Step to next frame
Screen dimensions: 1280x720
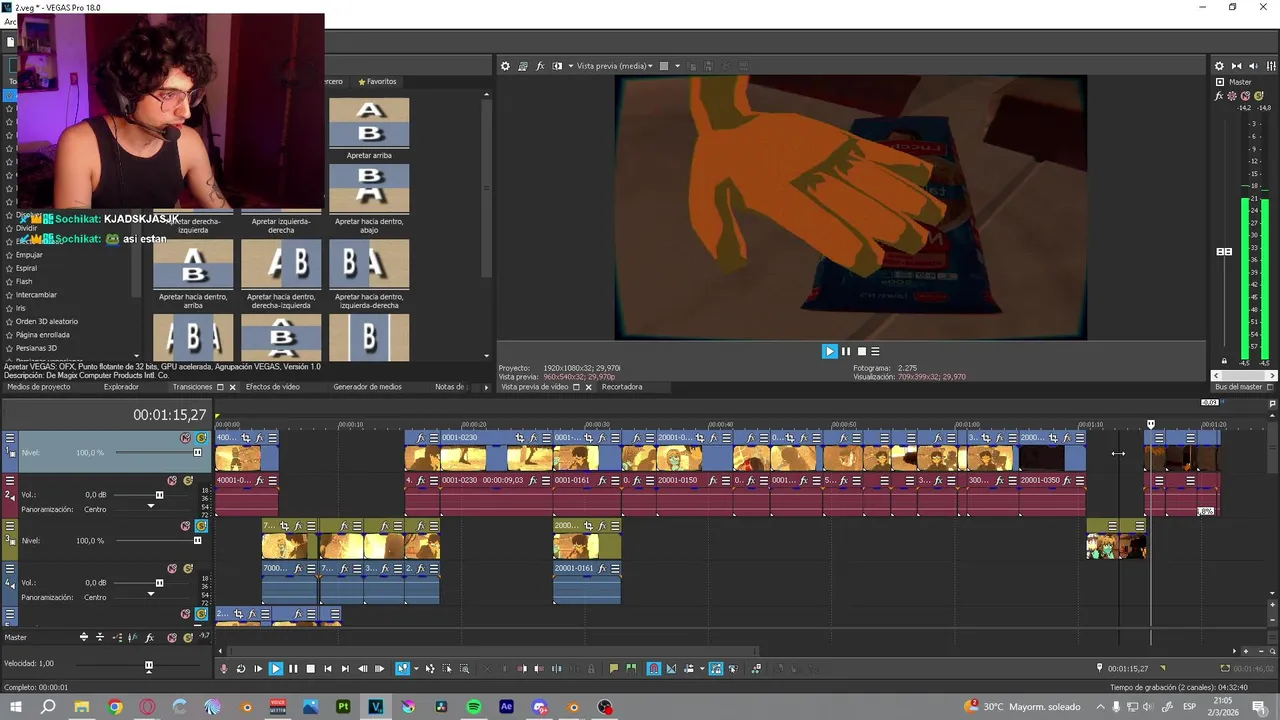pyautogui.click(x=379, y=669)
